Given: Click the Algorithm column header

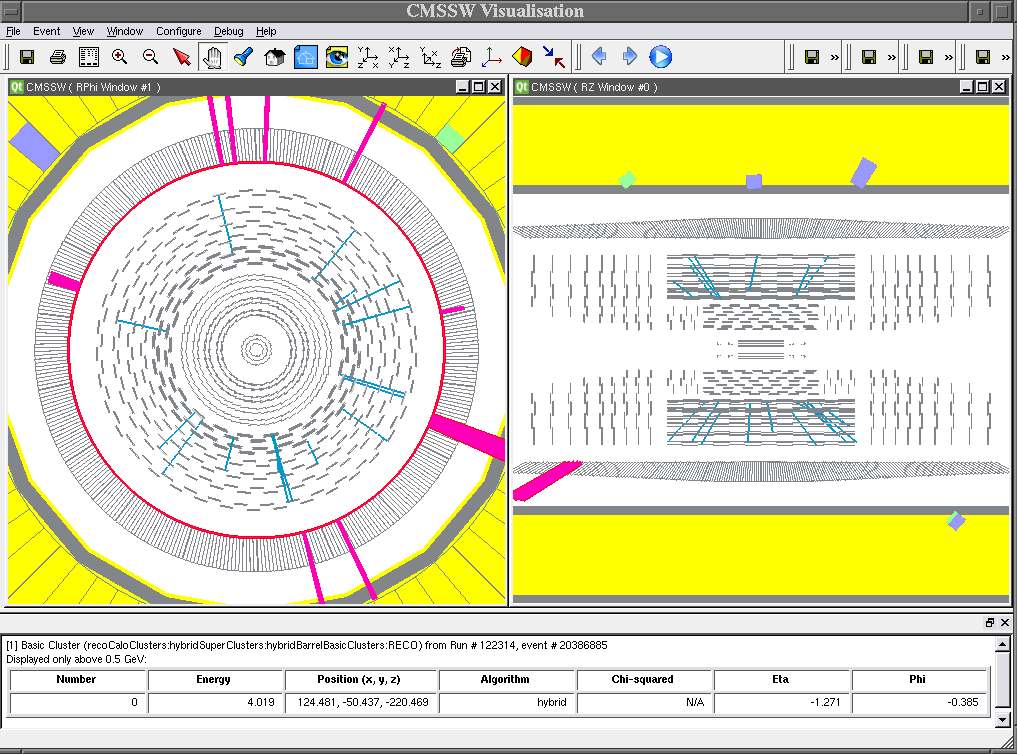Looking at the screenshot, I should [507, 679].
